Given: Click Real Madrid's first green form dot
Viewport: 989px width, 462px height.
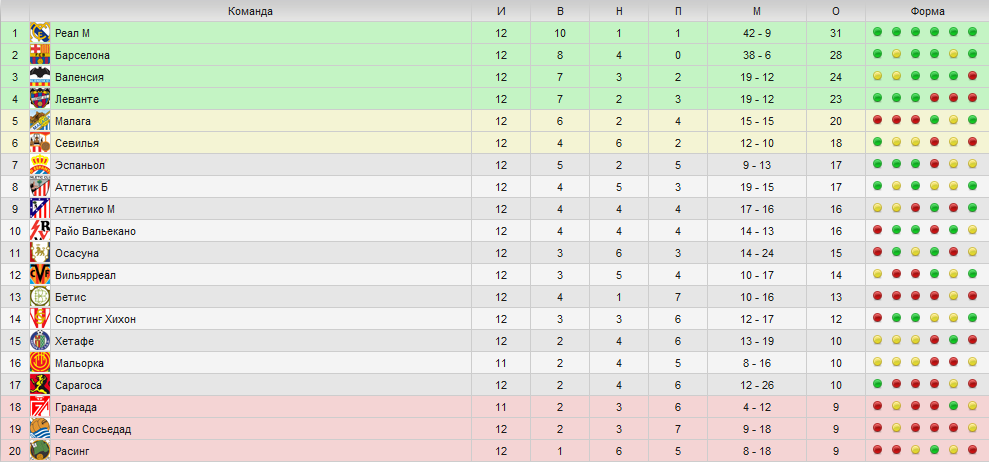Looking at the screenshot, I should 877,32.
